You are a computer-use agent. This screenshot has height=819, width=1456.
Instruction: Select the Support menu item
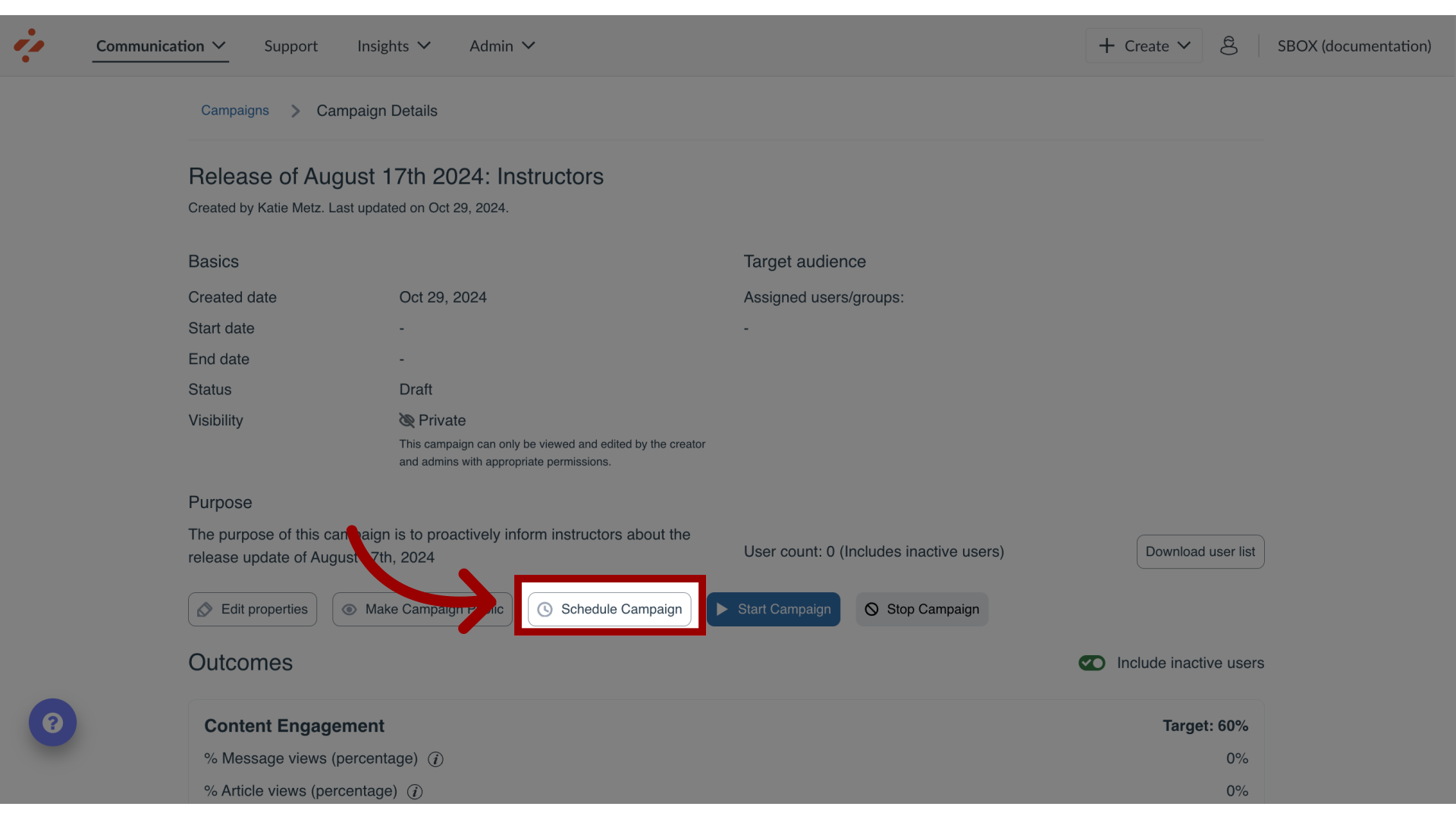click(291, 46)
